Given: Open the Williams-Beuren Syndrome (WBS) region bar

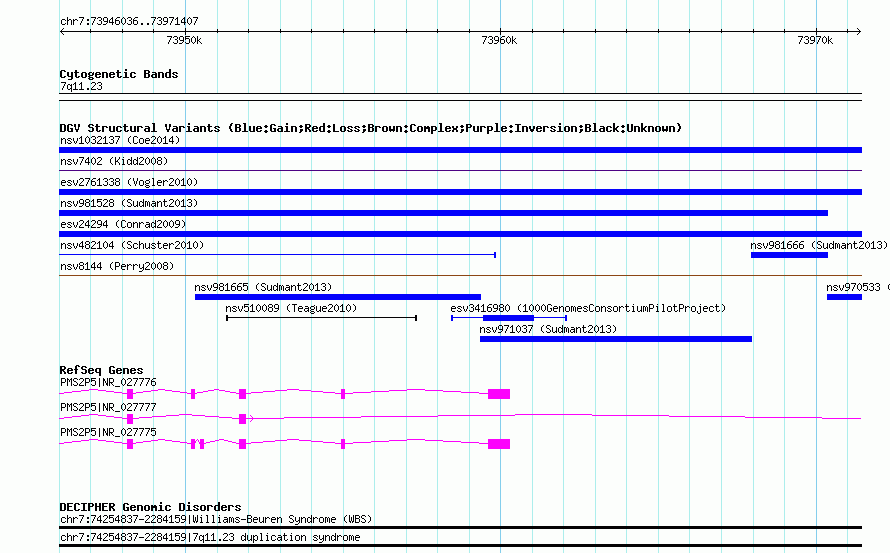Looking at the screenshot, I should point(460,527).
